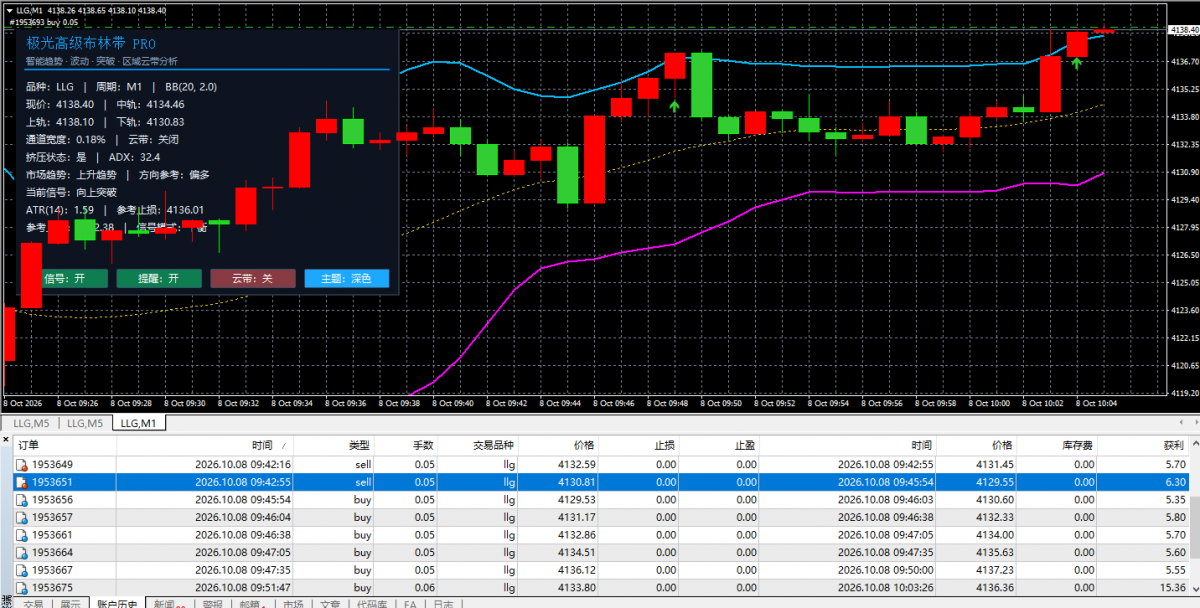
Task: Click the buy order icon for 1953675
Action: point(20,587)
